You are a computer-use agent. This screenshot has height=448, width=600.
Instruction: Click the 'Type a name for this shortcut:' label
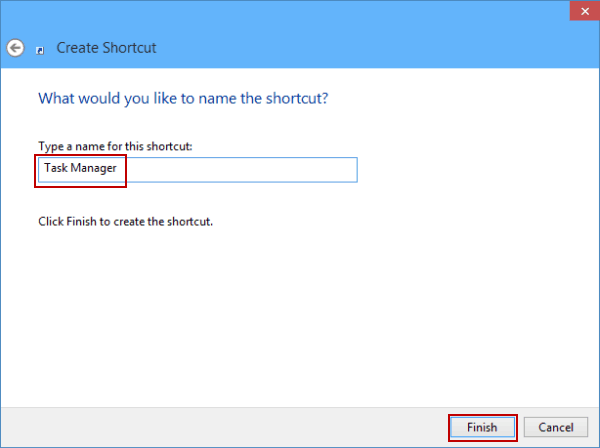tap(115, 146)
